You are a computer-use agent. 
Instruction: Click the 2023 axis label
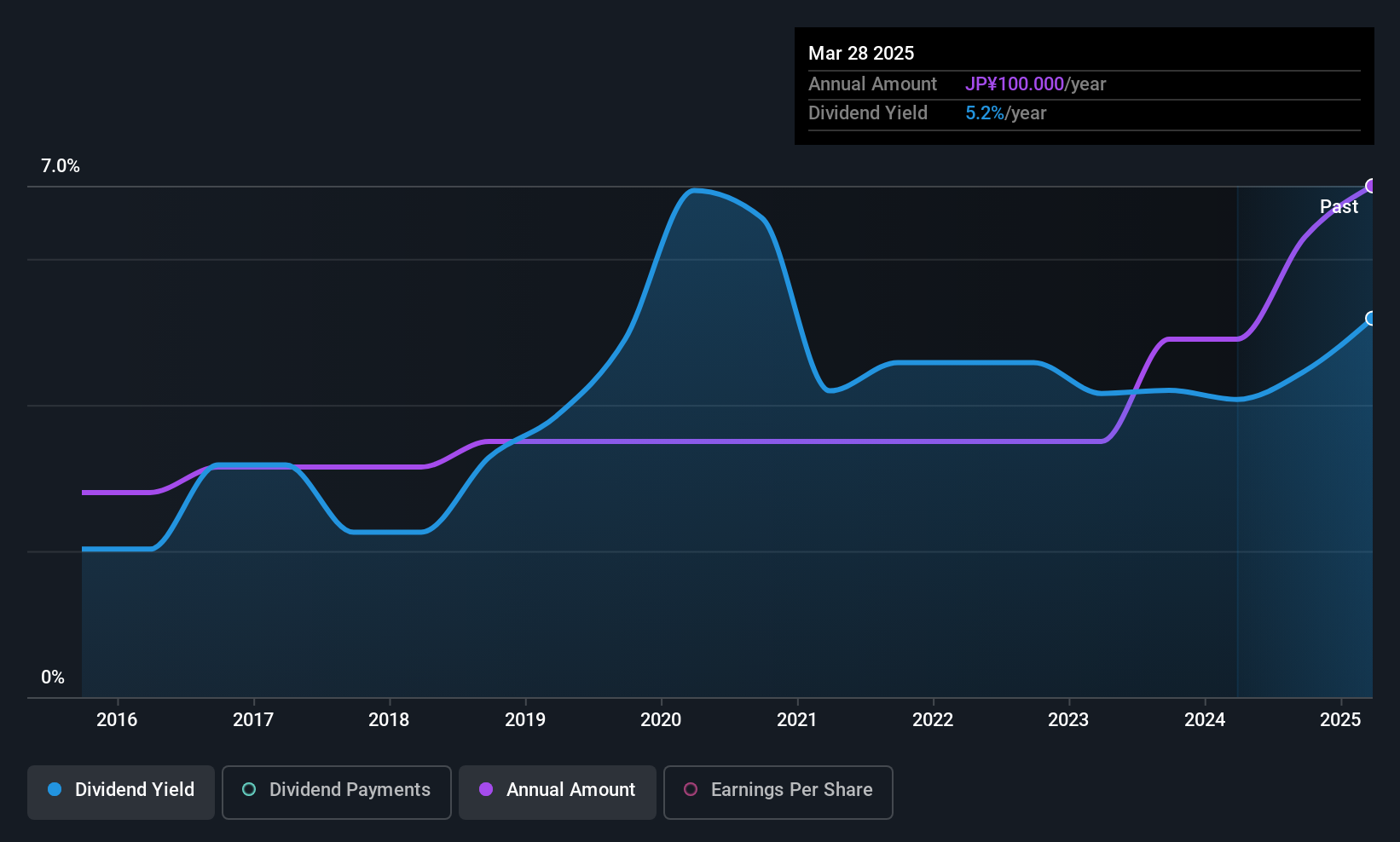[1068, 719]
